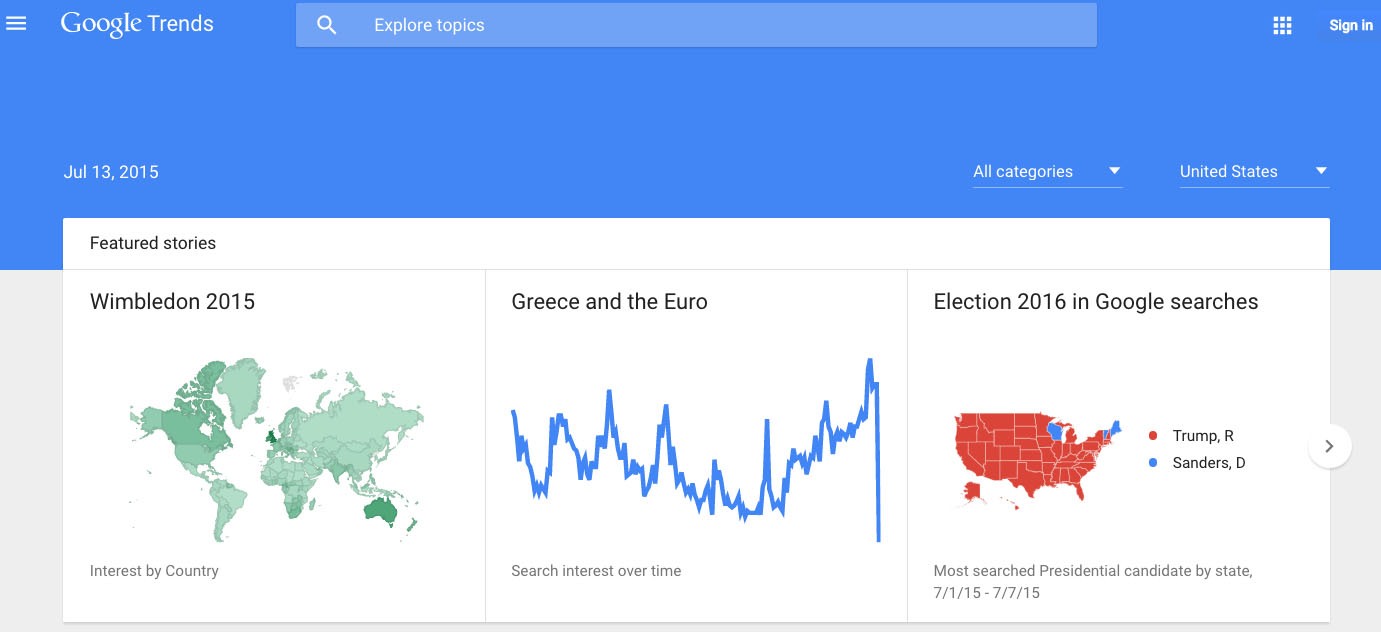Toggle the Featured stories section
The width and height of the screenshot is (1381, 632).
click(152, 243)
